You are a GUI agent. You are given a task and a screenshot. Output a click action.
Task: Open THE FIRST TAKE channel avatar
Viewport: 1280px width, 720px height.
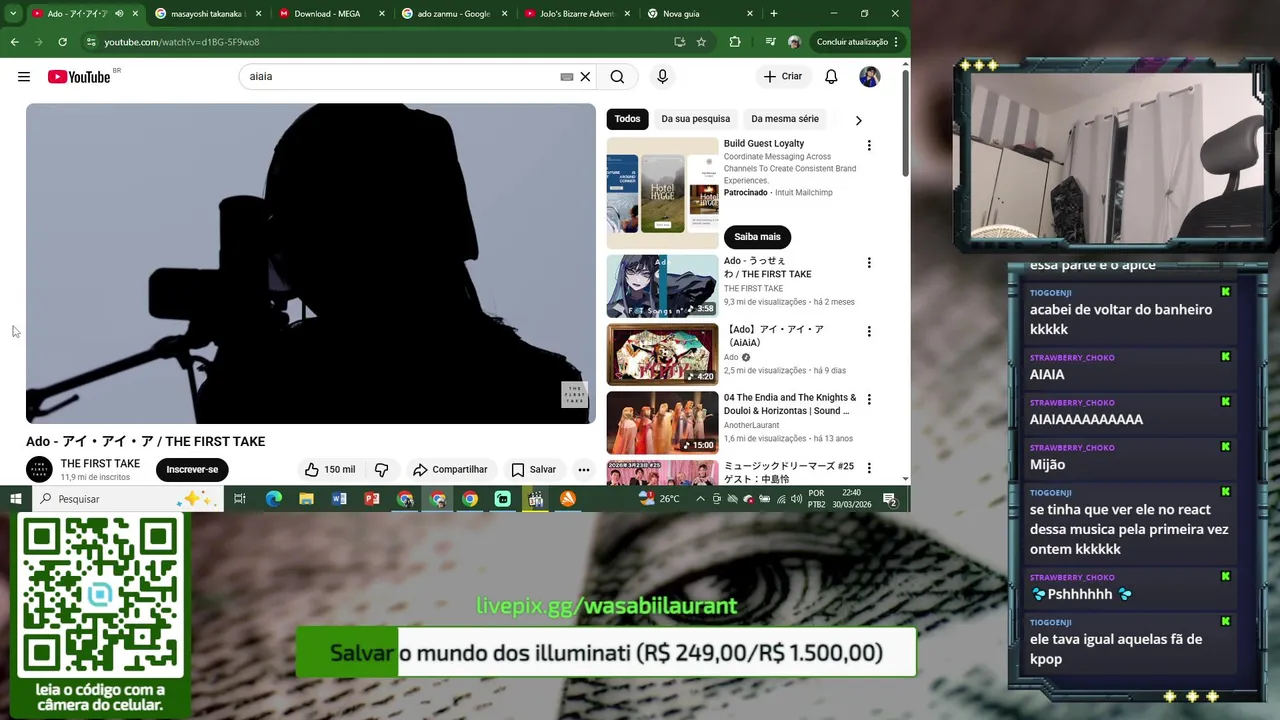[39, 469]
